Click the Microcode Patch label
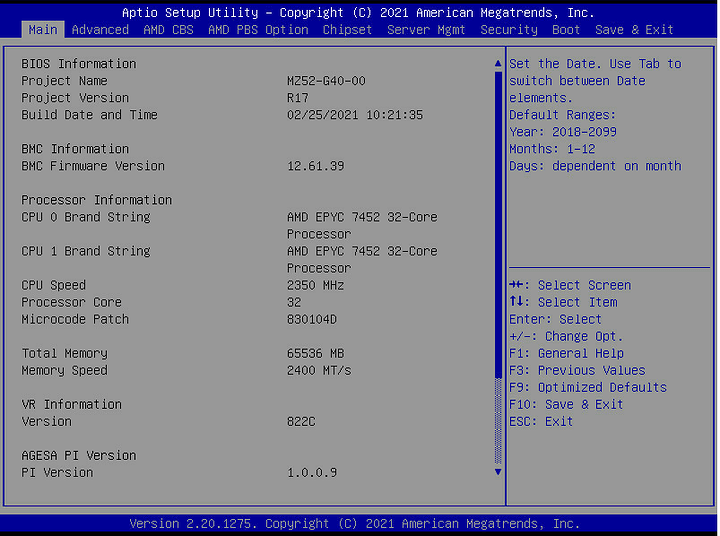Image resolution: width=720 pixels, height=536 pixels. [x=75, y=319]
